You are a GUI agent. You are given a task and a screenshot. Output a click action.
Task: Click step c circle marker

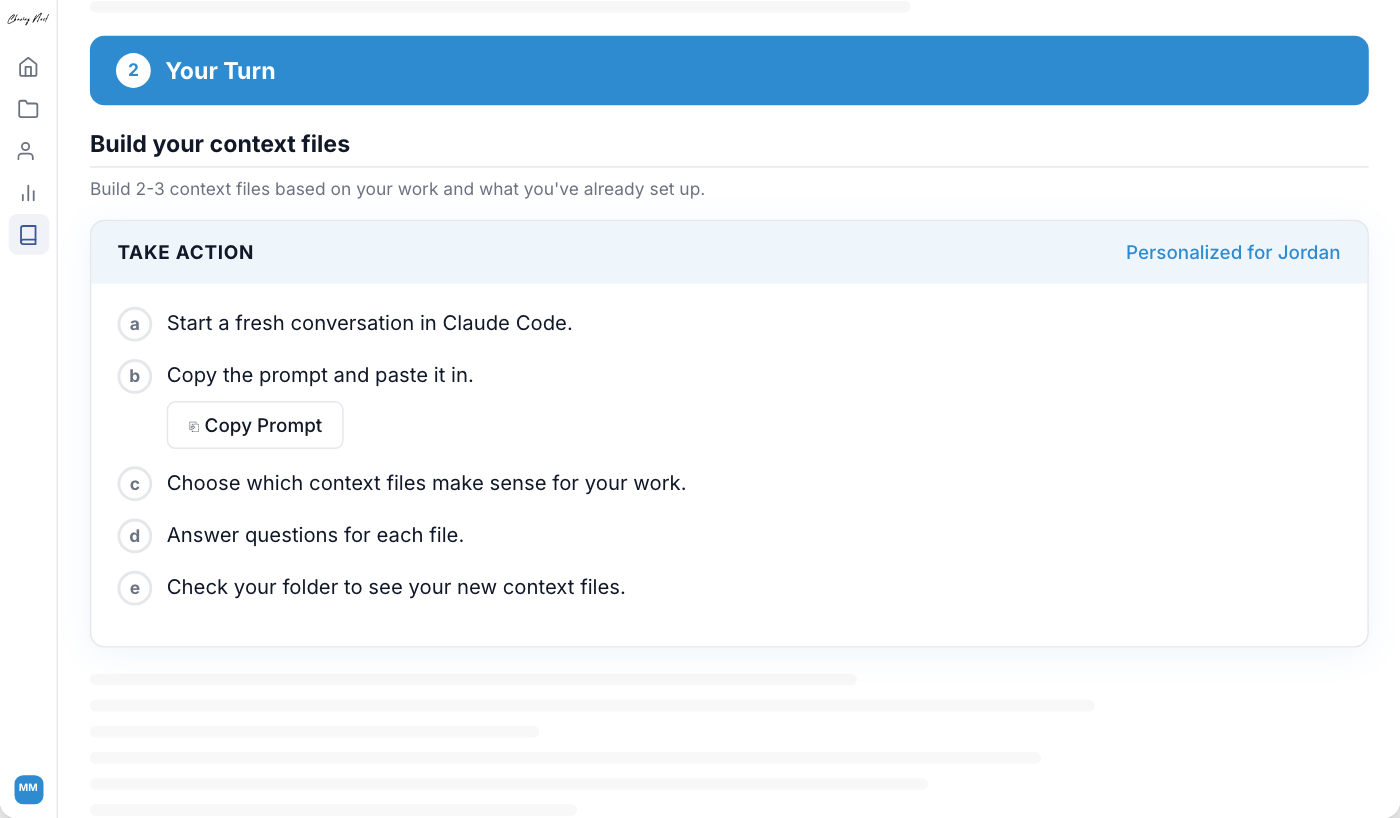coord(135,484)
